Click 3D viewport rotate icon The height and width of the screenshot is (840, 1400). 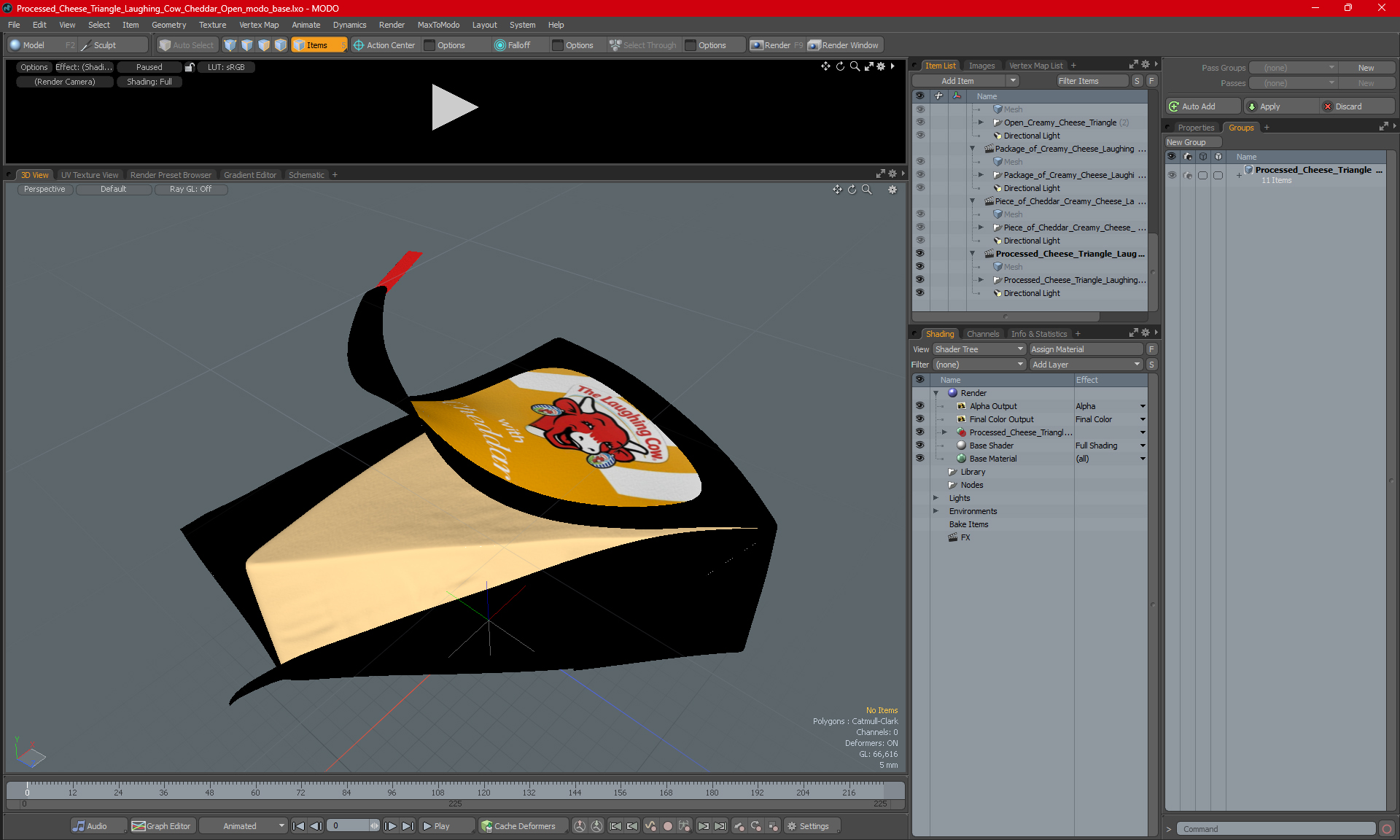click(852, 190)
